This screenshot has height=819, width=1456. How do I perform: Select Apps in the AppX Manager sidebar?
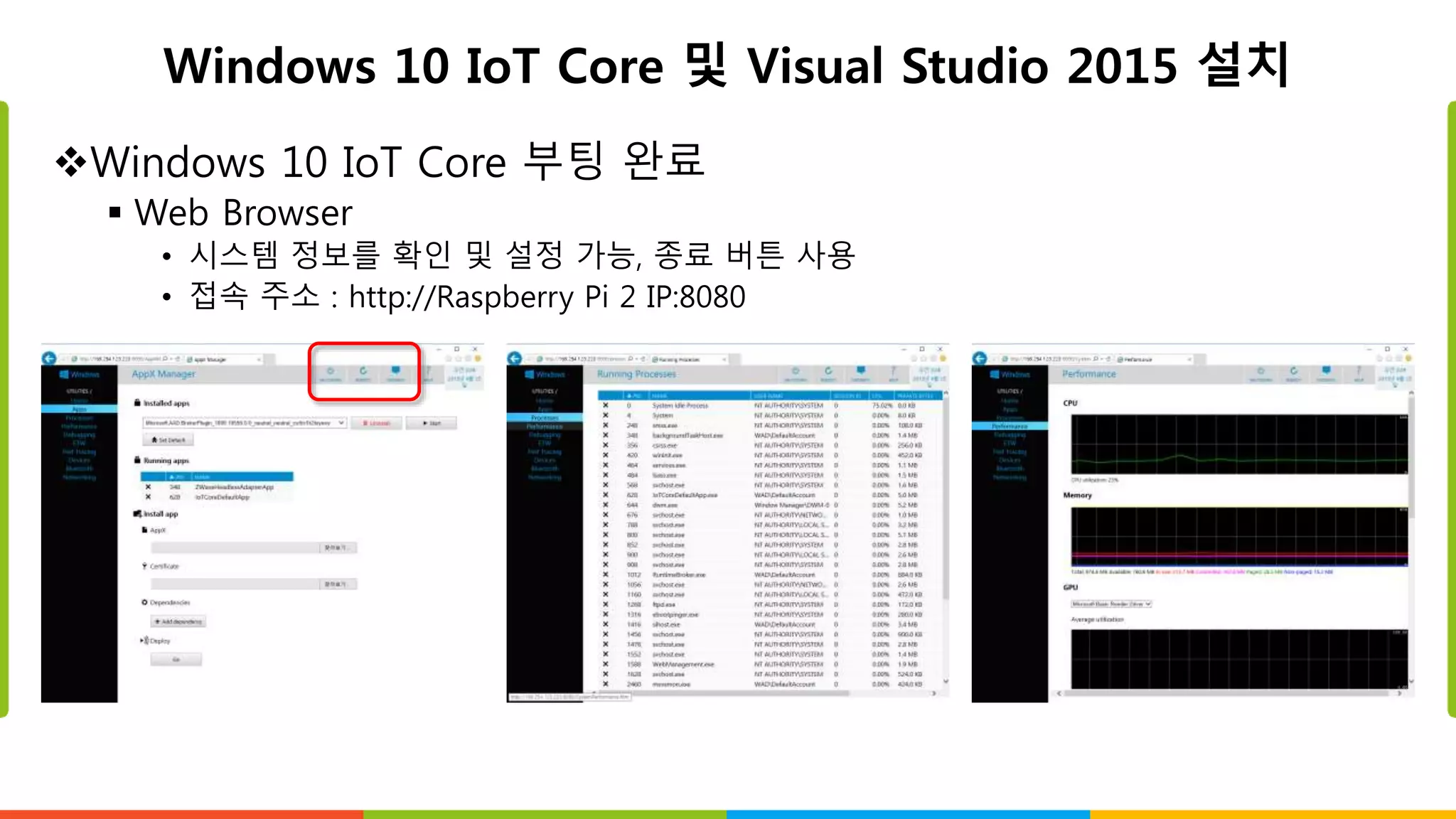pos(80,409)
